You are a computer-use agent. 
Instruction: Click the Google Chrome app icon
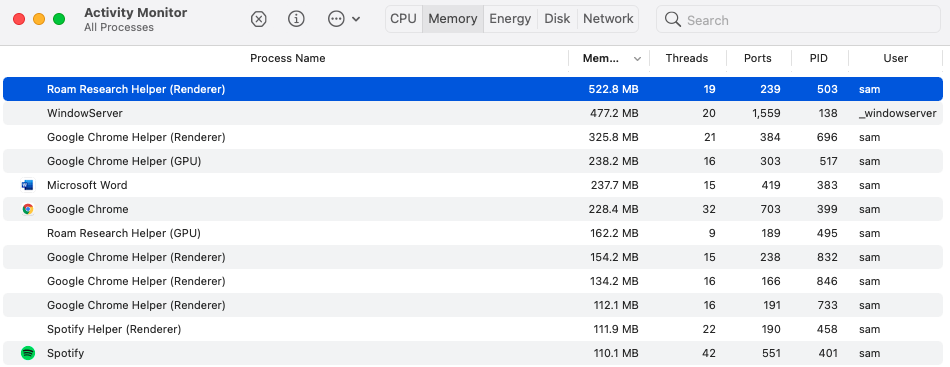point(27,210)
